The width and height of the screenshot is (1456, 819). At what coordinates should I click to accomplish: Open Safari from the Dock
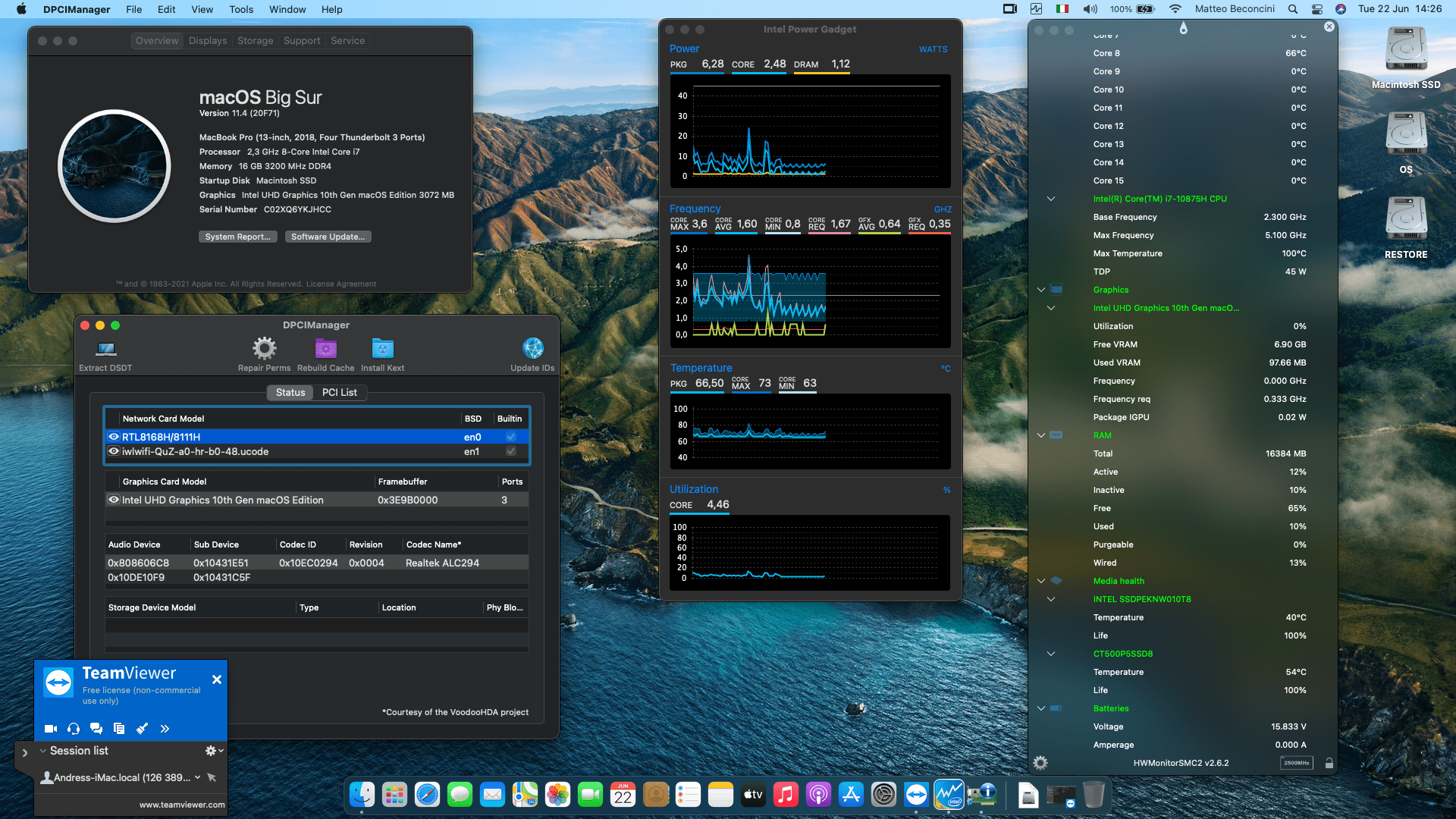[x=427, y=795]
